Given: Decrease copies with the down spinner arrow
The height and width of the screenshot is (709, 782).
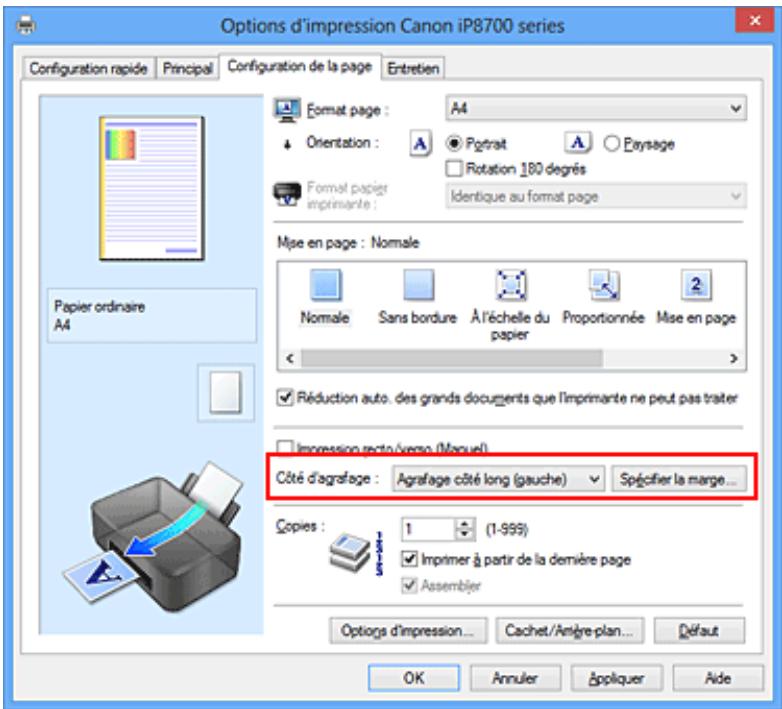Looking at the screenshot, I should tap(465, 534).
